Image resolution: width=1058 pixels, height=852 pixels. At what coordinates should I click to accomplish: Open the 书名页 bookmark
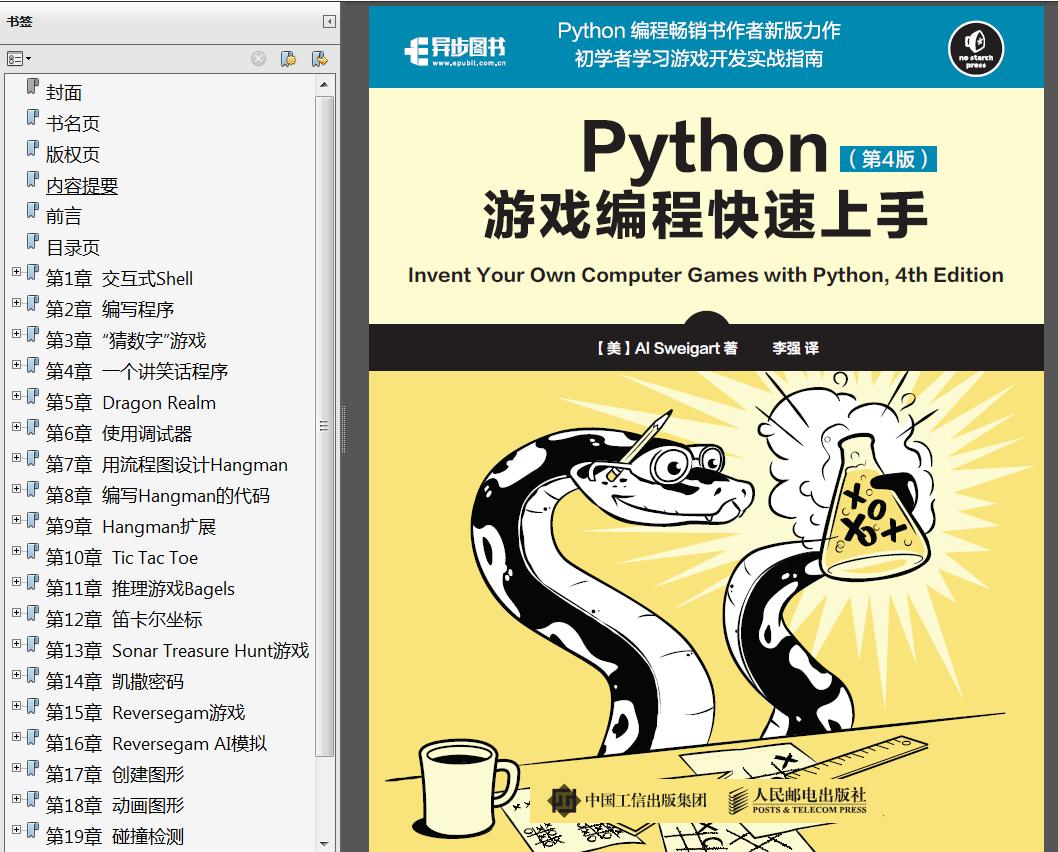point(73,123)
